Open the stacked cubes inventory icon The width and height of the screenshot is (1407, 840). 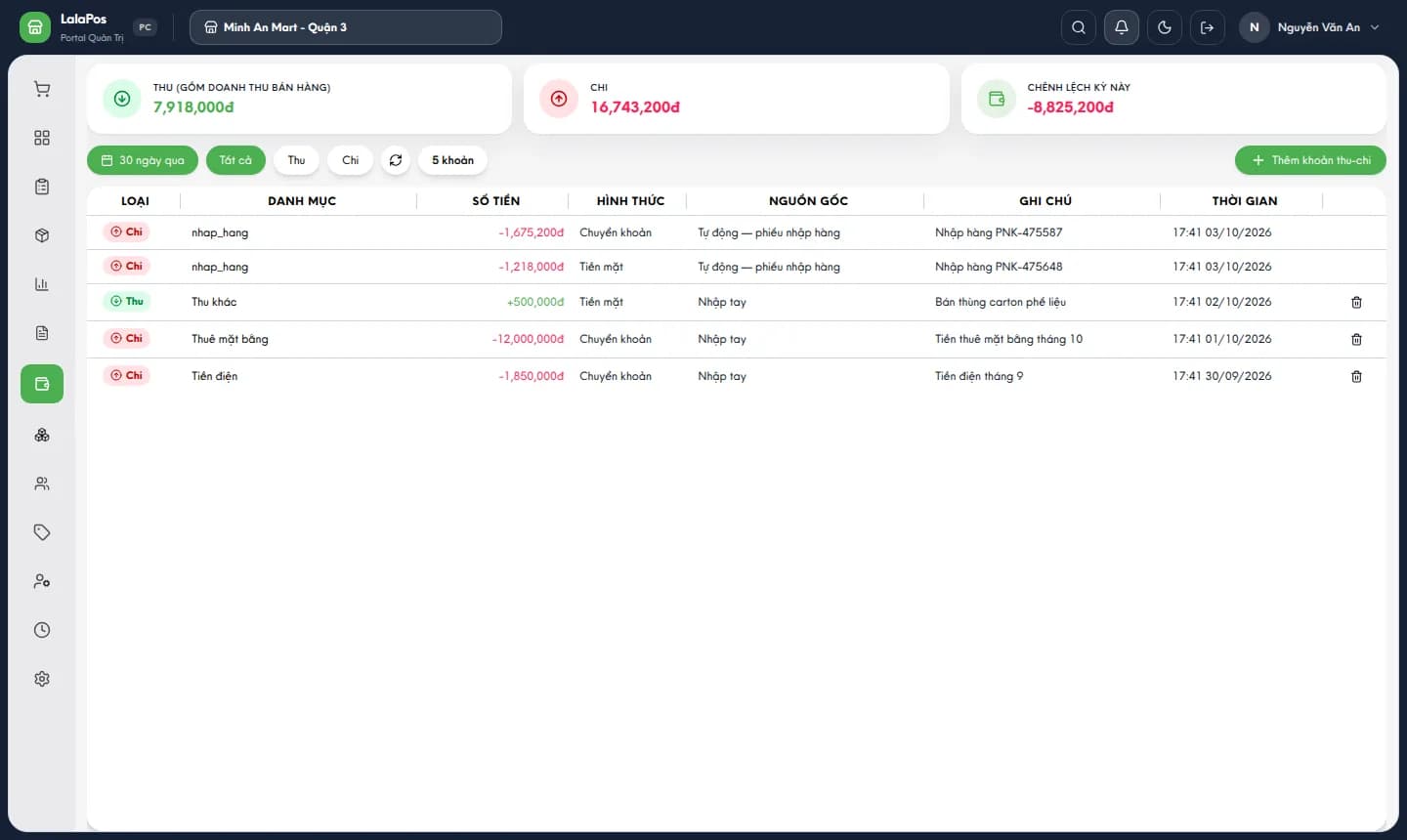(x=42, y=435)
